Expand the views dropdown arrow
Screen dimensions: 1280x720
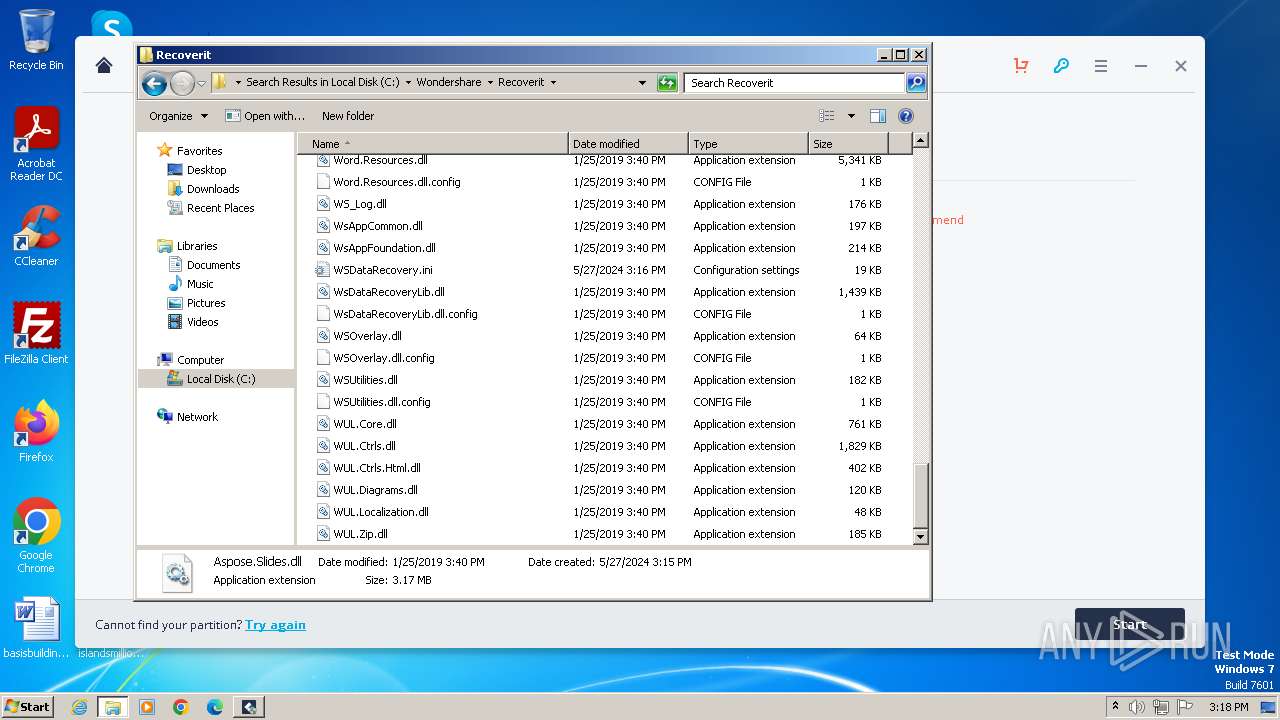point(851,116)
